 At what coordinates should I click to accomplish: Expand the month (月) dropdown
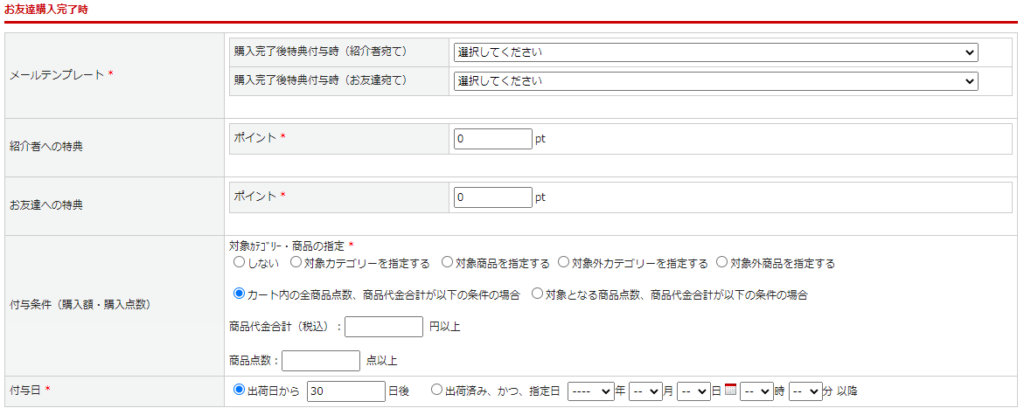pos(646,391)
